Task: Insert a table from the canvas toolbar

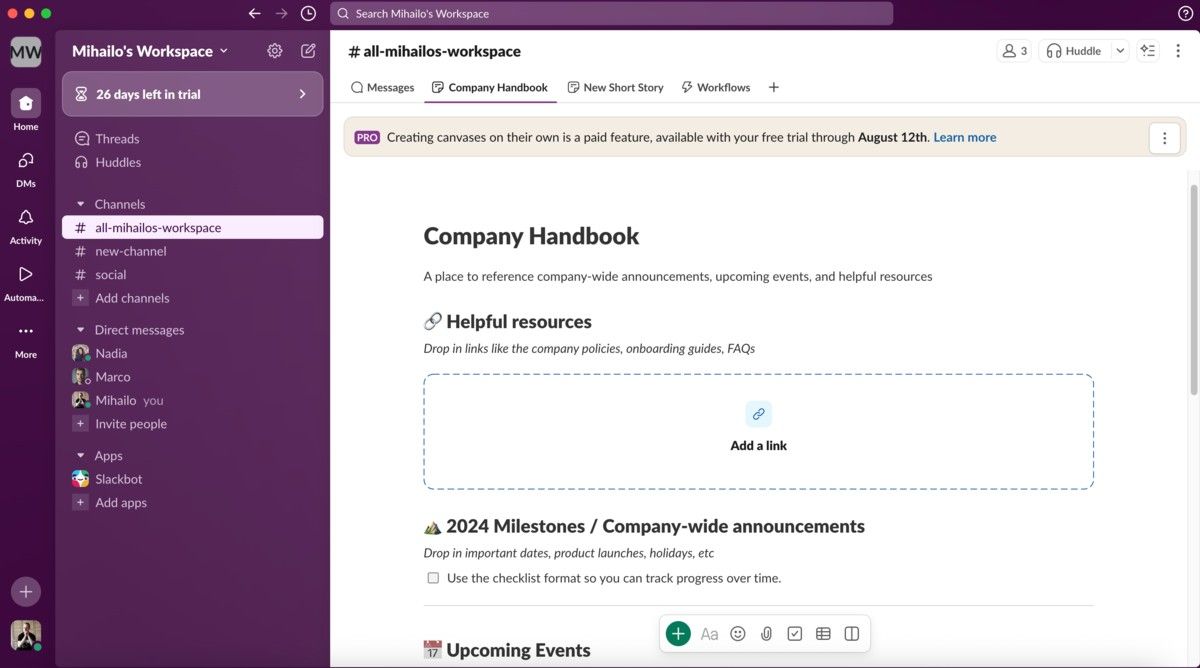Action: (823, 633)
